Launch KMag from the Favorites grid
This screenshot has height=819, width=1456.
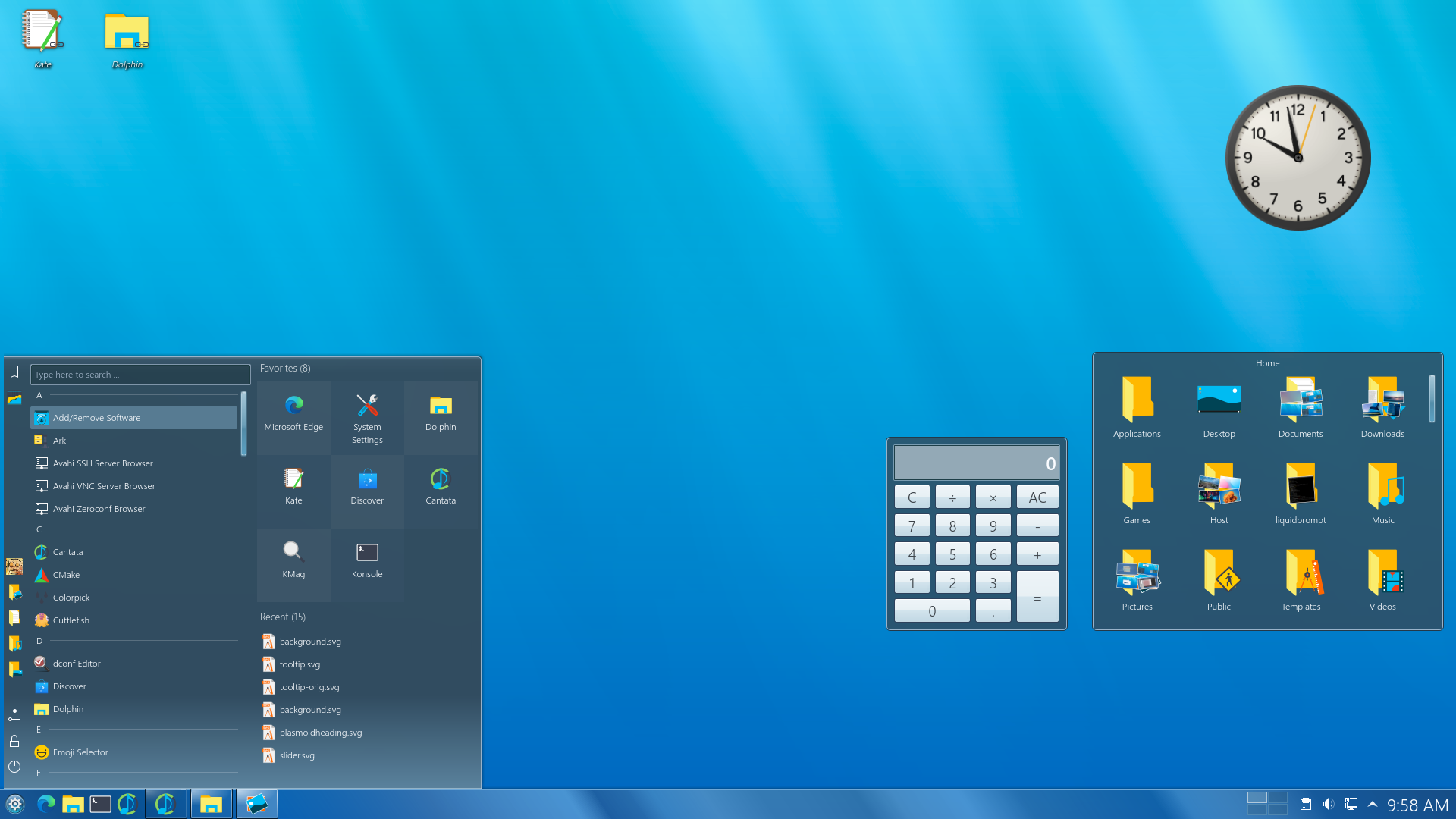pos(293,564)
